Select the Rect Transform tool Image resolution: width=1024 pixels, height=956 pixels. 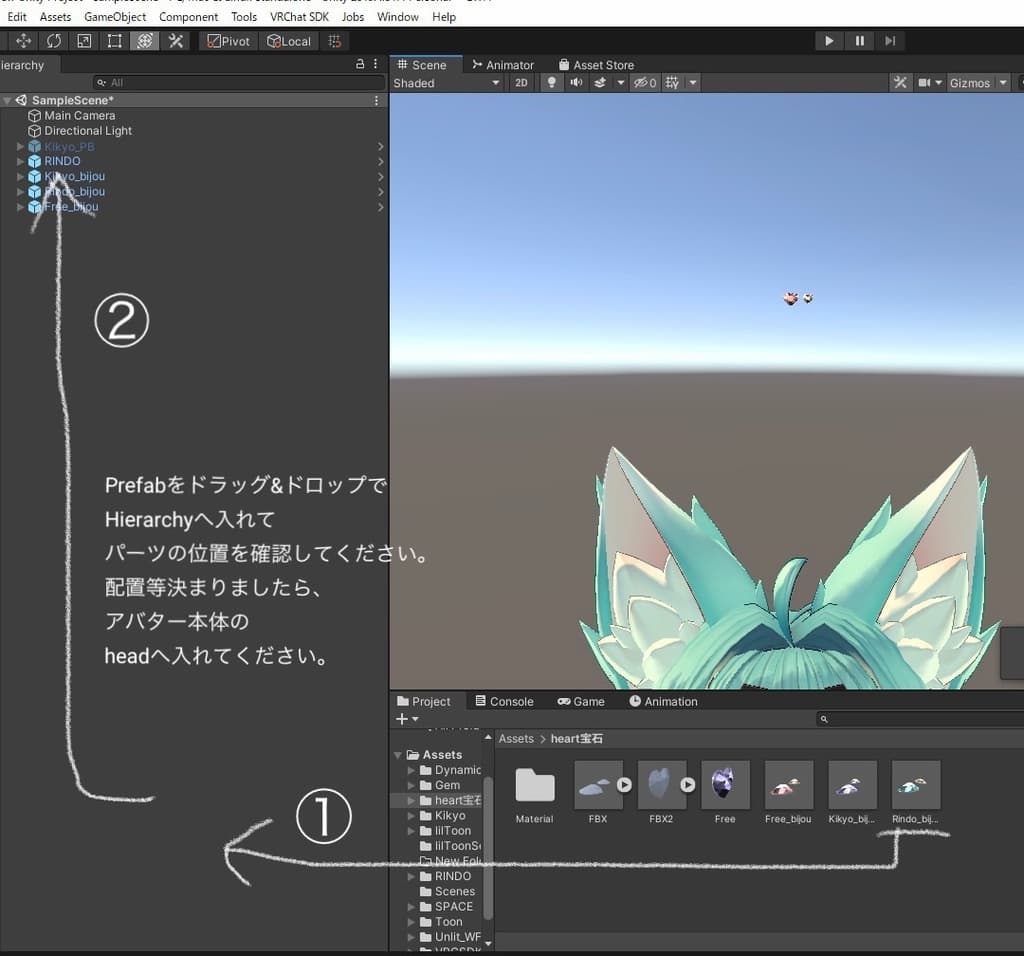[x=115, y=41]
